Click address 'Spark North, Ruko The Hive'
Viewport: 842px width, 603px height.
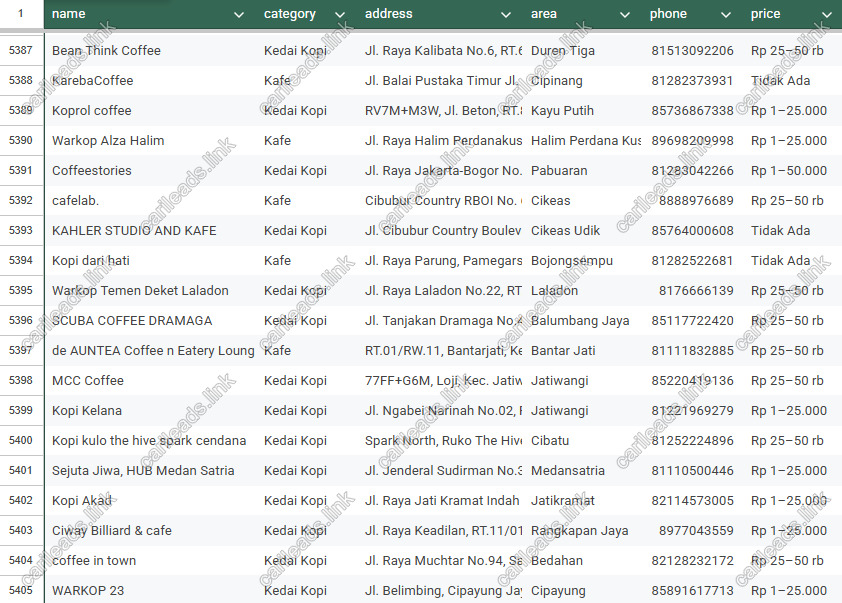point(442,440)
